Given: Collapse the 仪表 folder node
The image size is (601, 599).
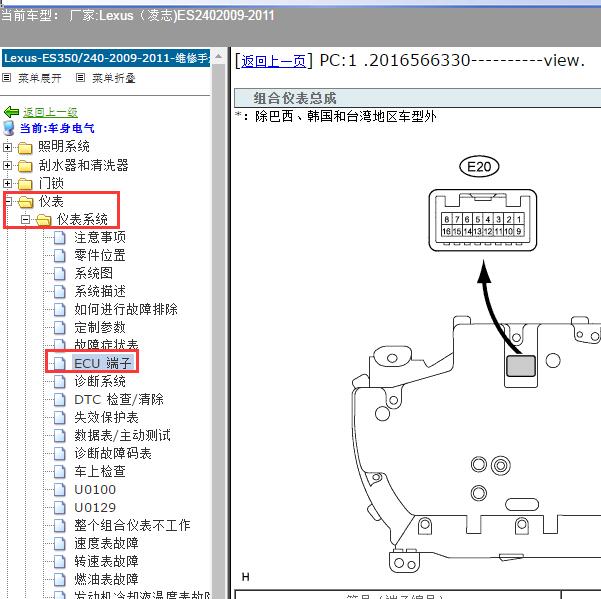Looking at the screenshot, I should [x=8, y=201].
